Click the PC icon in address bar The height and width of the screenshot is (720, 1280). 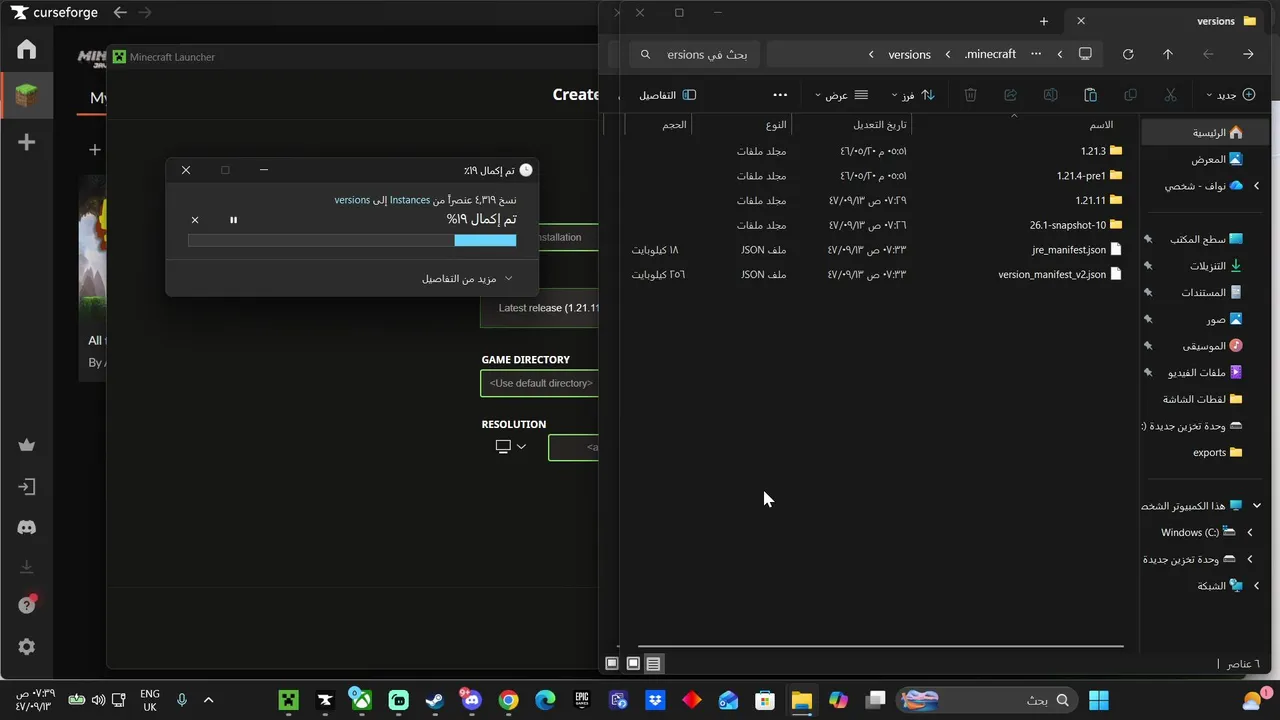pyautogui.click(x=1085, y=54)
